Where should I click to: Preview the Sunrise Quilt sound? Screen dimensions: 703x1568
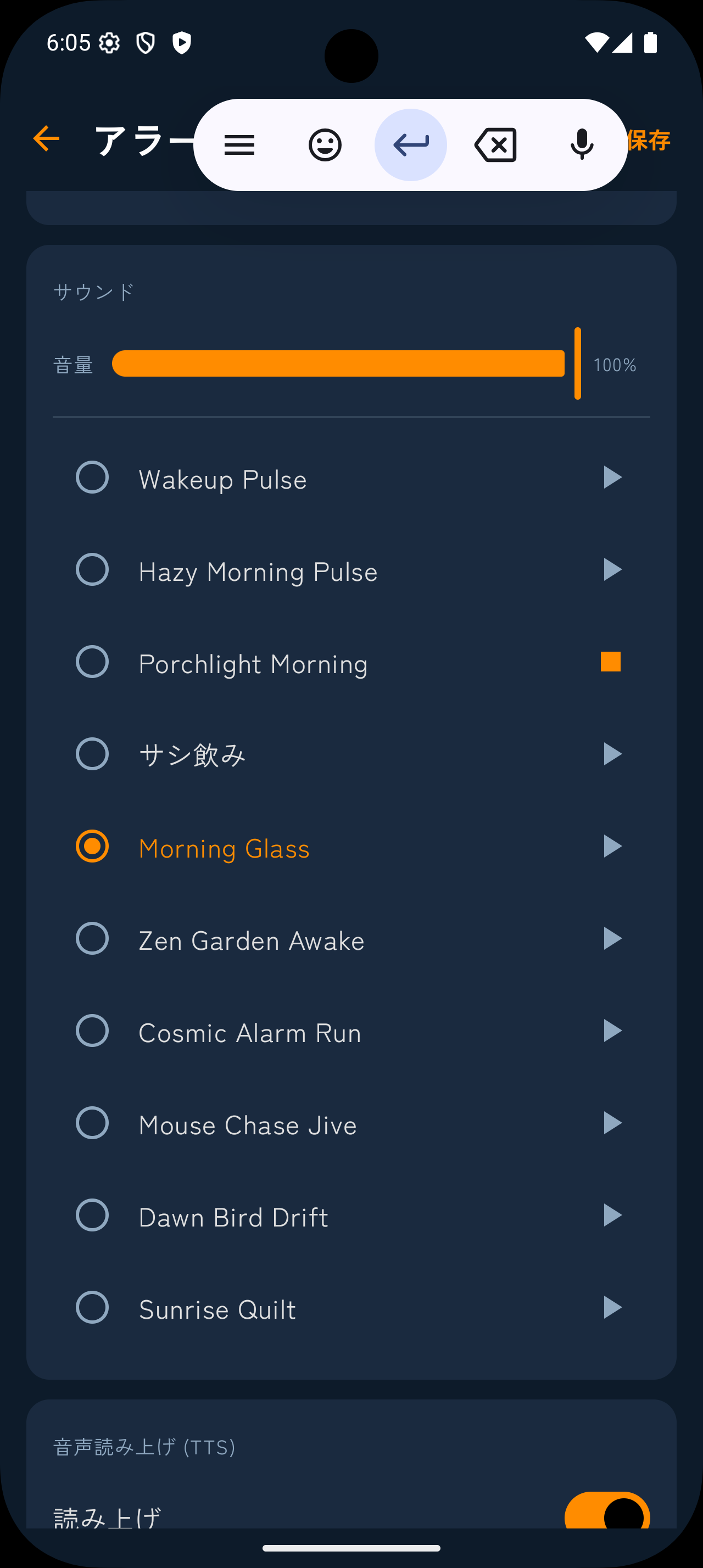612,1307
